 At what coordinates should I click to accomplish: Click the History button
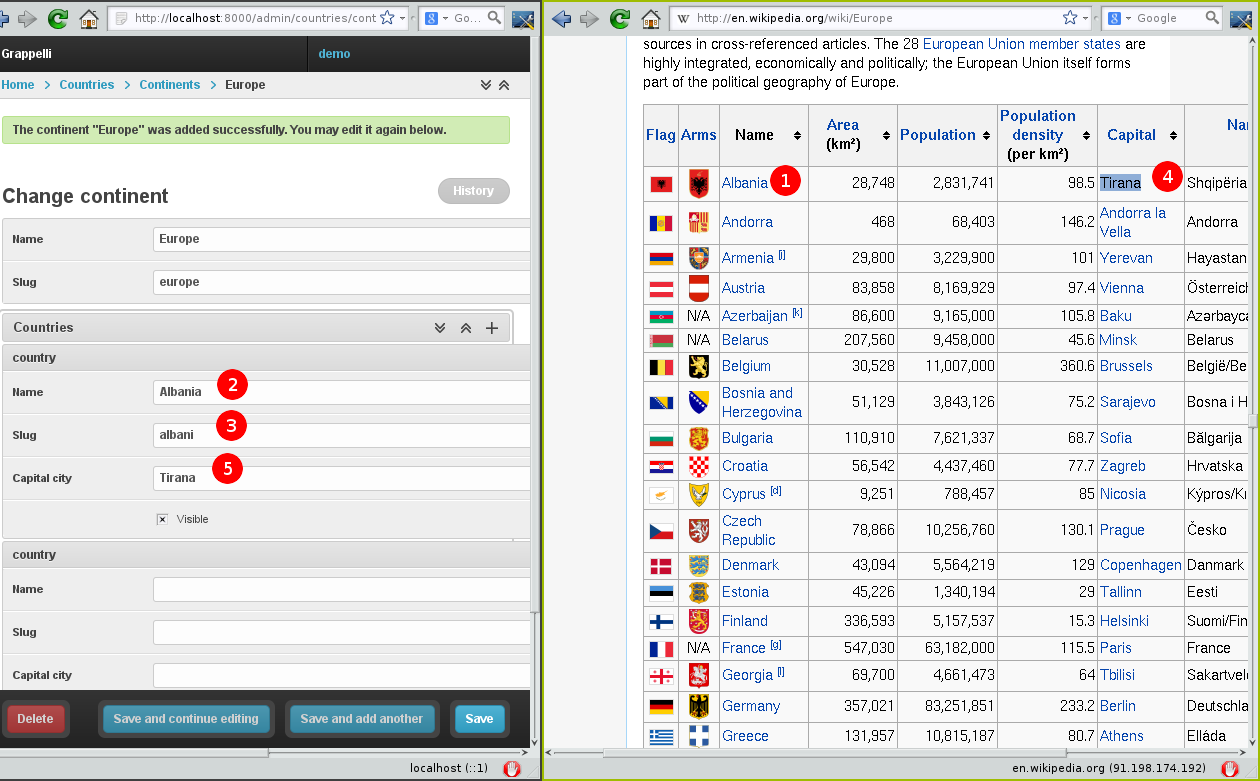[x=473, y=191]
